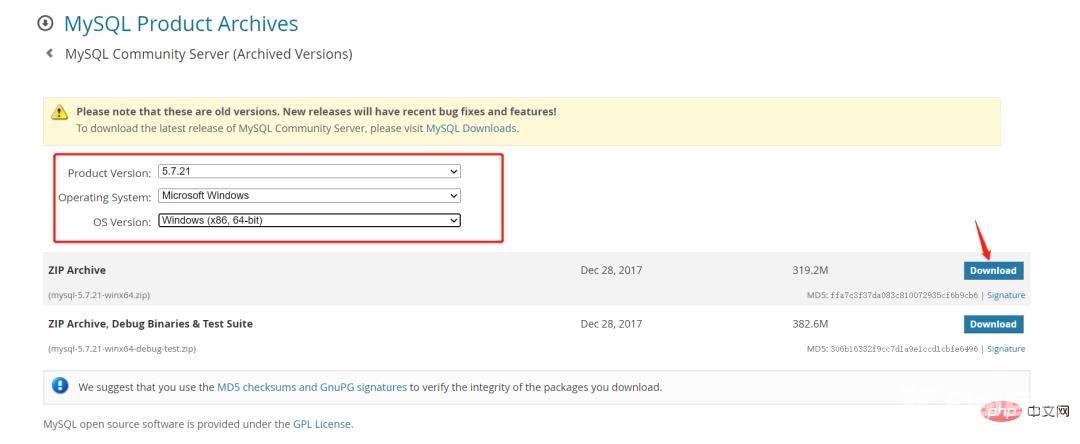Open the Signature link for mysql-5.7.21-winx64.zip
1080x444 pixels.
pyautogui.click(x=1006, y=295)
